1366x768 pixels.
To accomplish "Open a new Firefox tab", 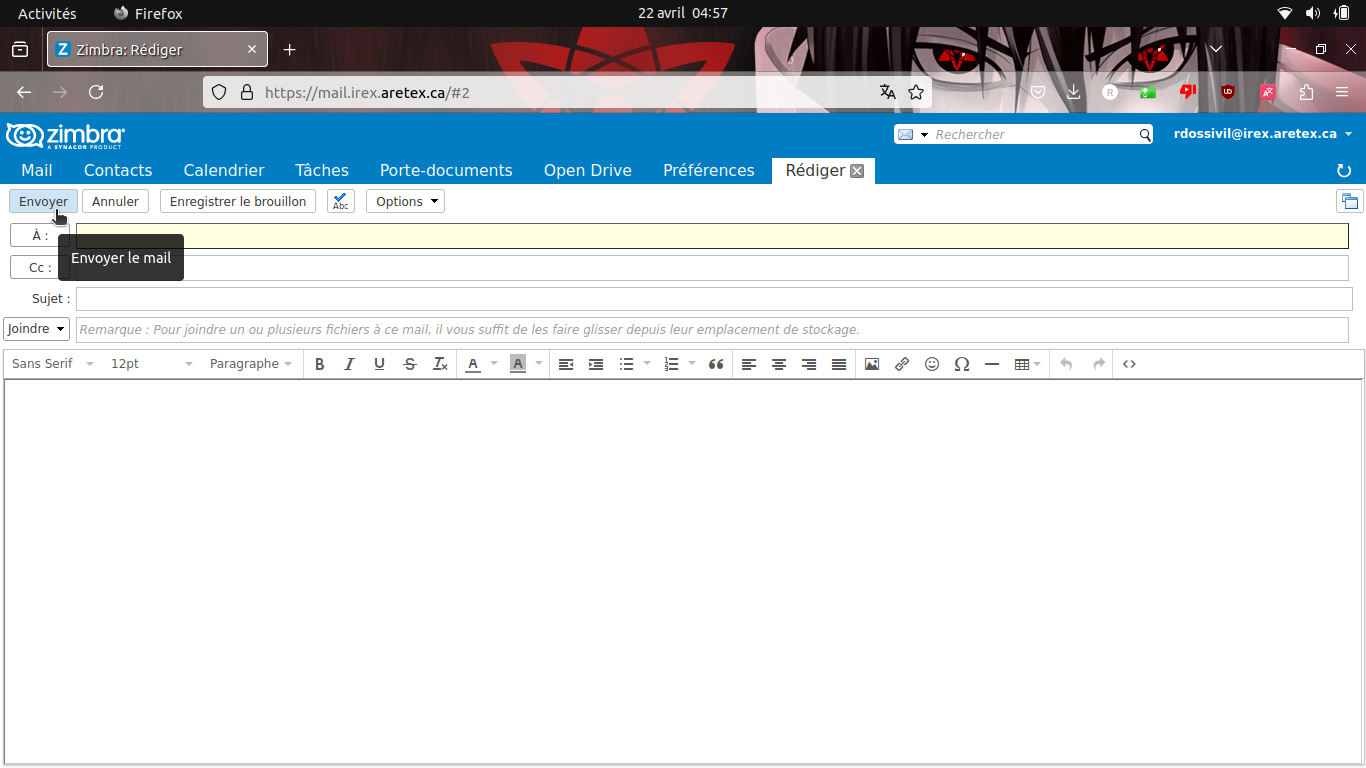I will (289, 49).
